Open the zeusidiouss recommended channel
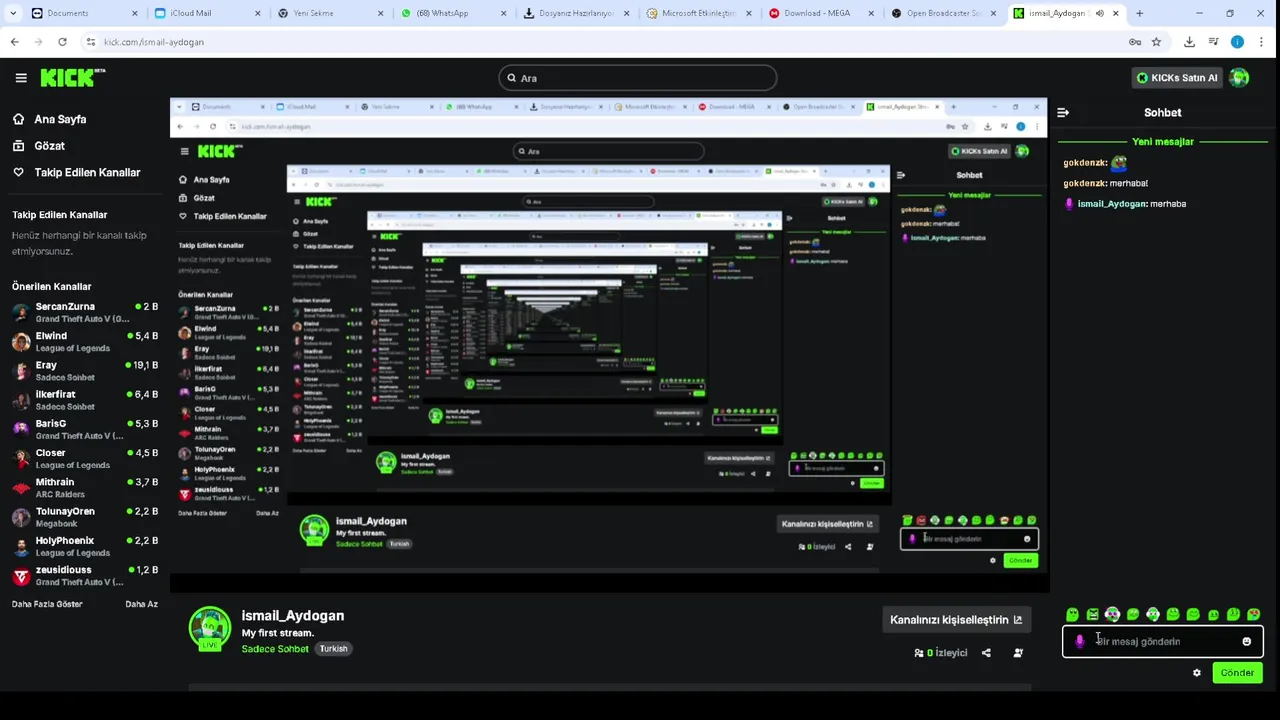Viewport: 1280px width, 720px height. (x=85, y=576)
